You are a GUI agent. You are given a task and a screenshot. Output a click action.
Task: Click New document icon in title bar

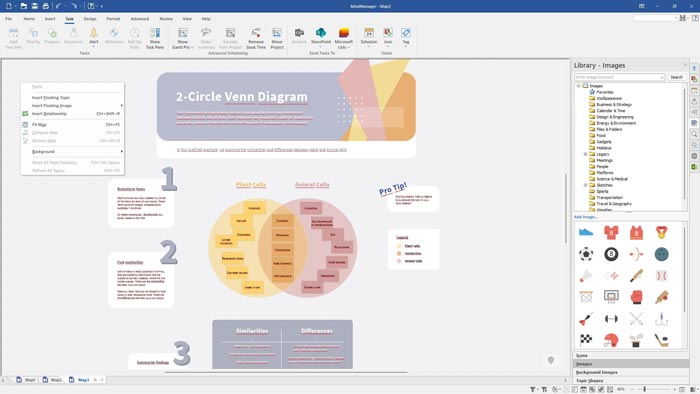tap(8, 6)
